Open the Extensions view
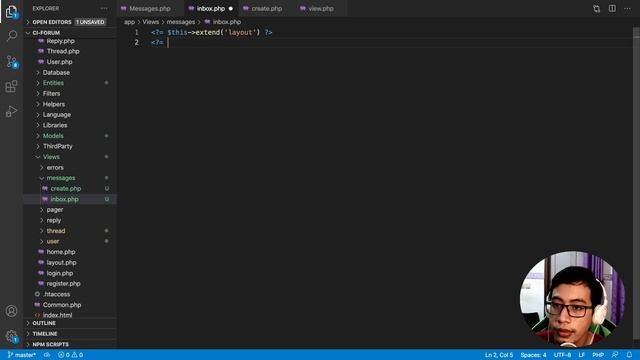The width and height of the screenshot is (640, 360). [x=11, y=87]
